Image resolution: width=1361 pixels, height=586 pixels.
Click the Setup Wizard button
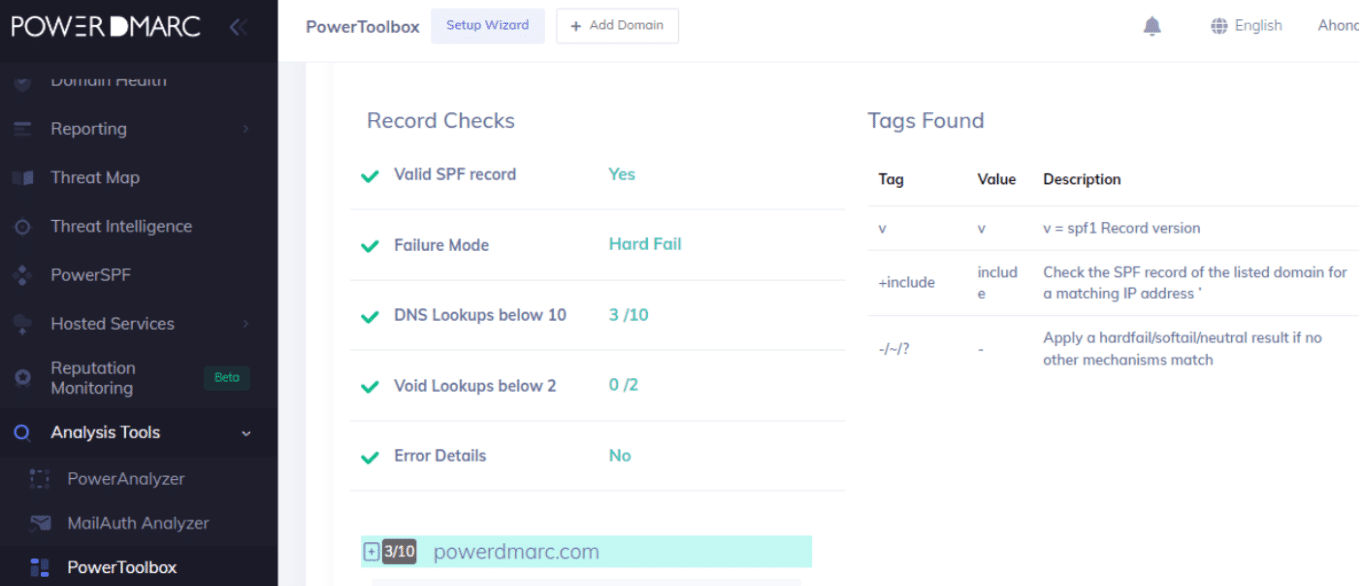487,26
